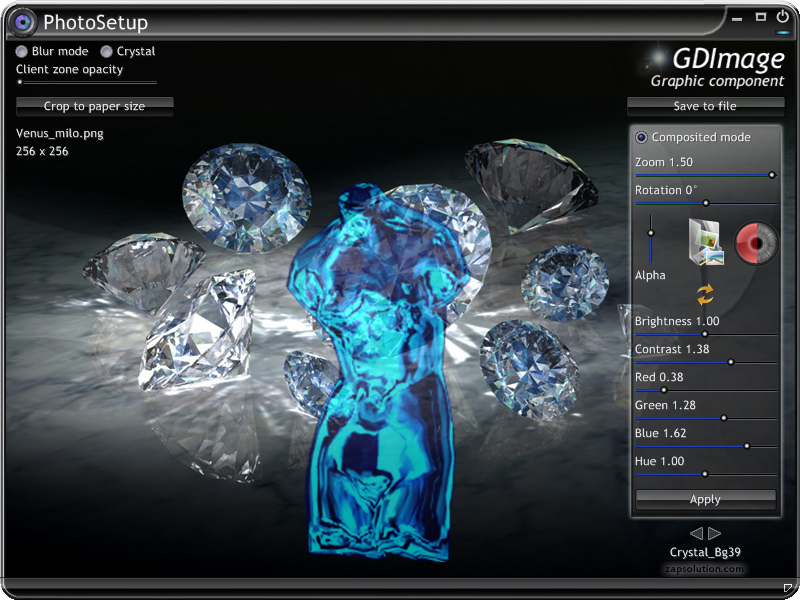800x600 pixels.
Task: Click the Rotation slider handle
Action: tap(706, 203)
